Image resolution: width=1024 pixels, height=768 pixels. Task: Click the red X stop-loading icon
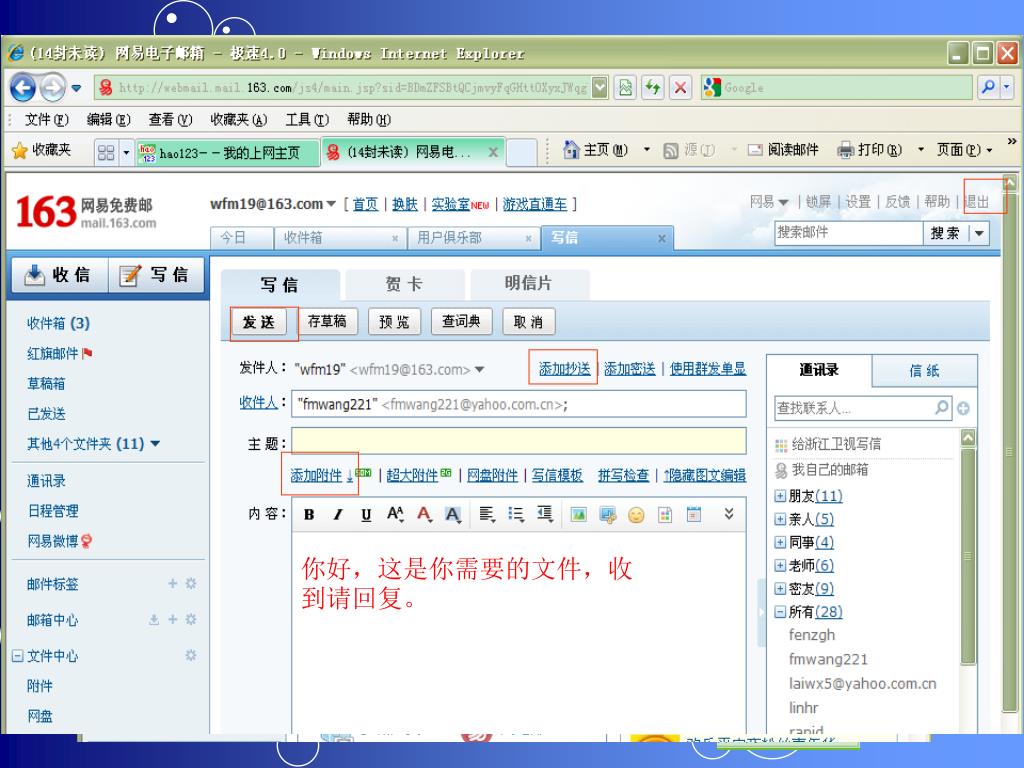[x=680, y=87]
